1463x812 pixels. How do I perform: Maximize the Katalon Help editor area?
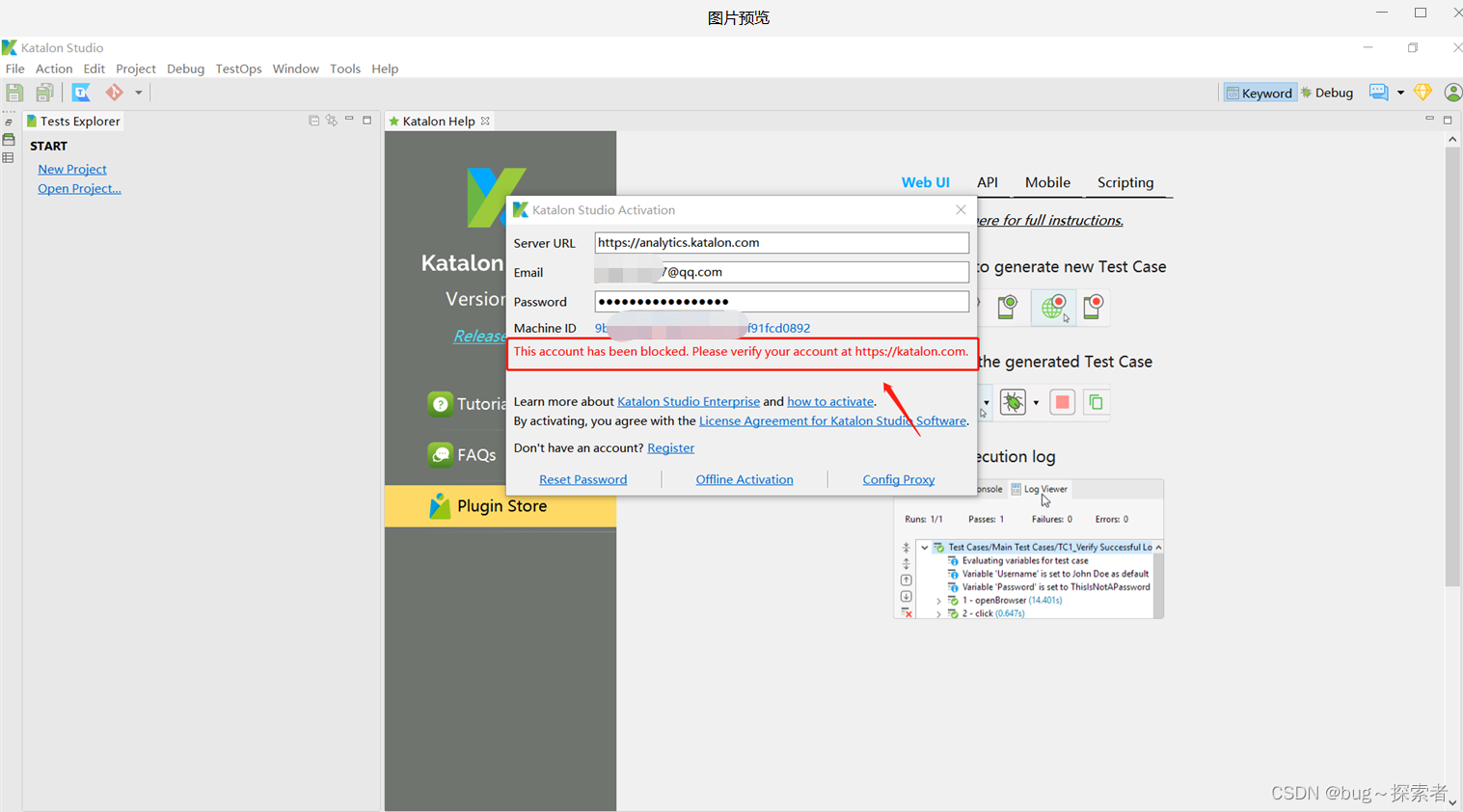[x=1448, y=120]
